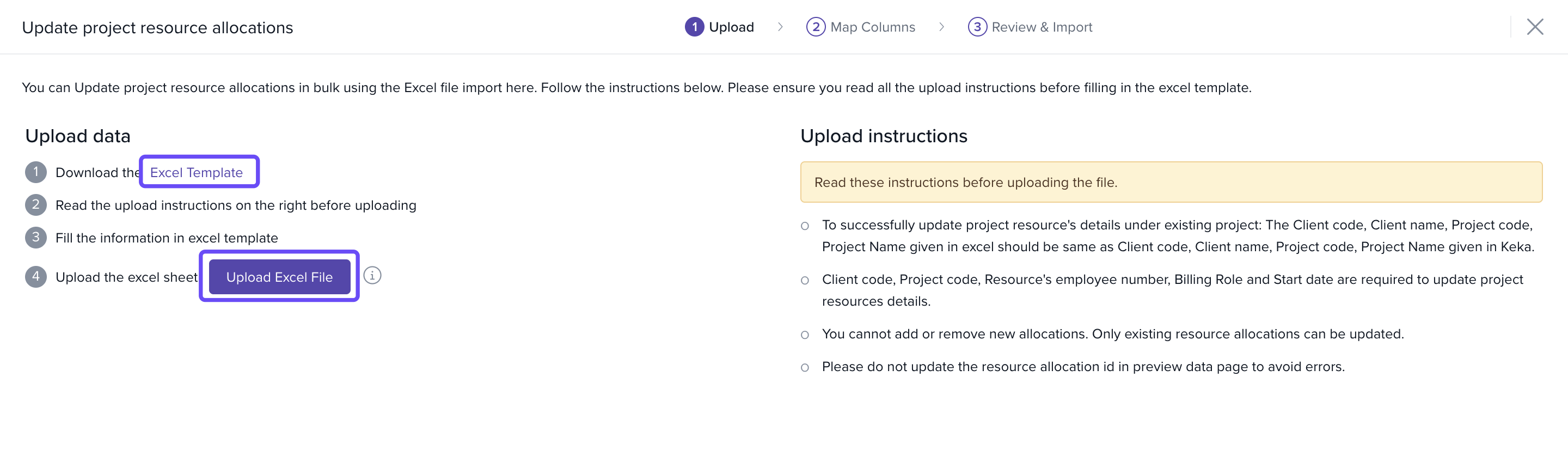Jump to the Review & Import step
This screenshot has width=1568, height=473.
click(1042, 27)
